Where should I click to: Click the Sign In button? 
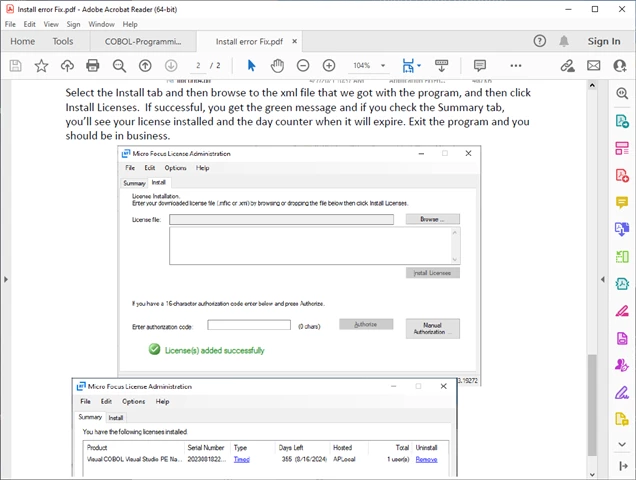tap(604, 41)
